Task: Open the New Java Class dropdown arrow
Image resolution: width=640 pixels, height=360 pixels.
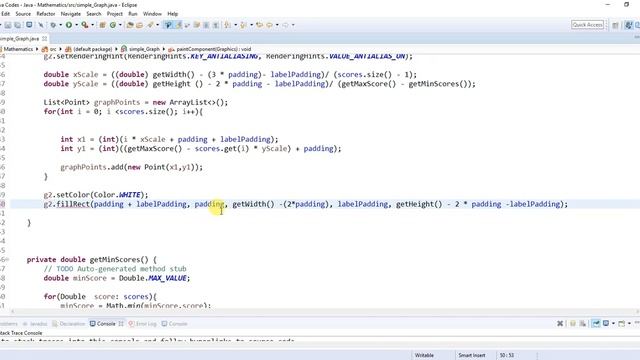Action: pyautogui.click(x=120, y=25)
